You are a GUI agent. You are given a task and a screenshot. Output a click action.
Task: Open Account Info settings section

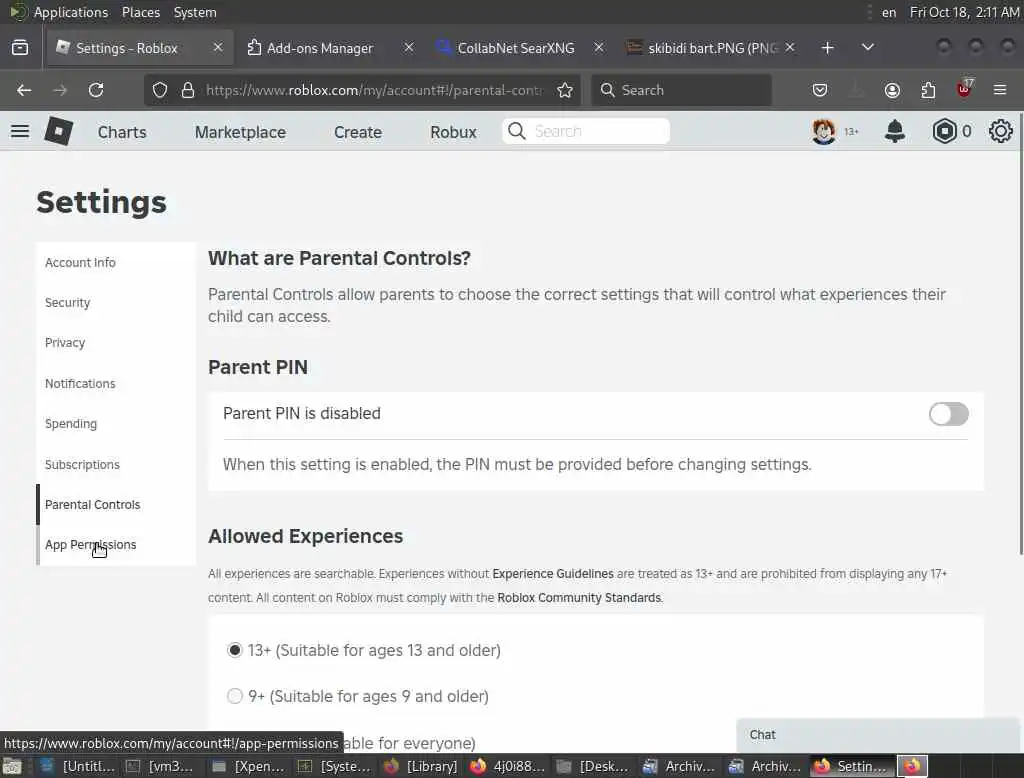click(x=116, y=263)
